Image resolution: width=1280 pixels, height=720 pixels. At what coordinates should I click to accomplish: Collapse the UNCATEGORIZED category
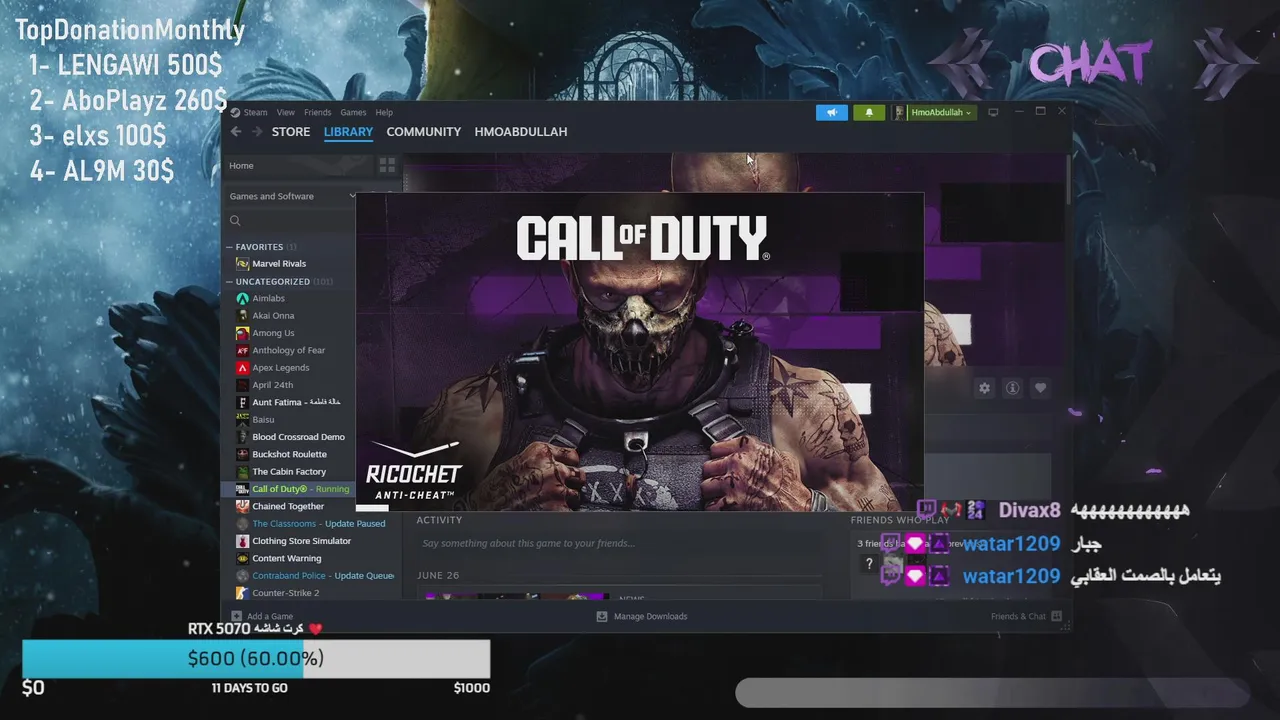point(229,282)
